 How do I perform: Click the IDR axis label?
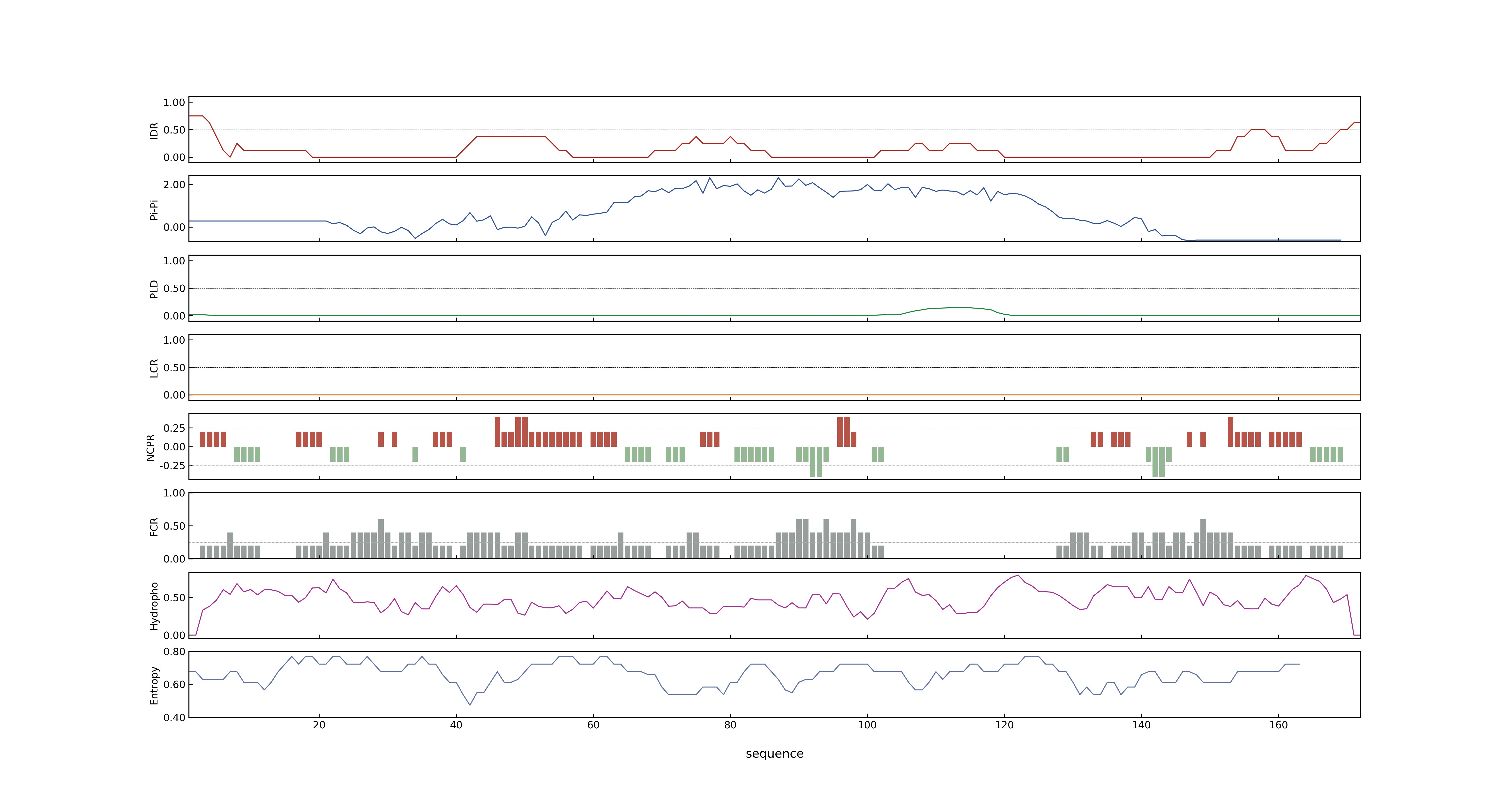[x=154, y=130]
